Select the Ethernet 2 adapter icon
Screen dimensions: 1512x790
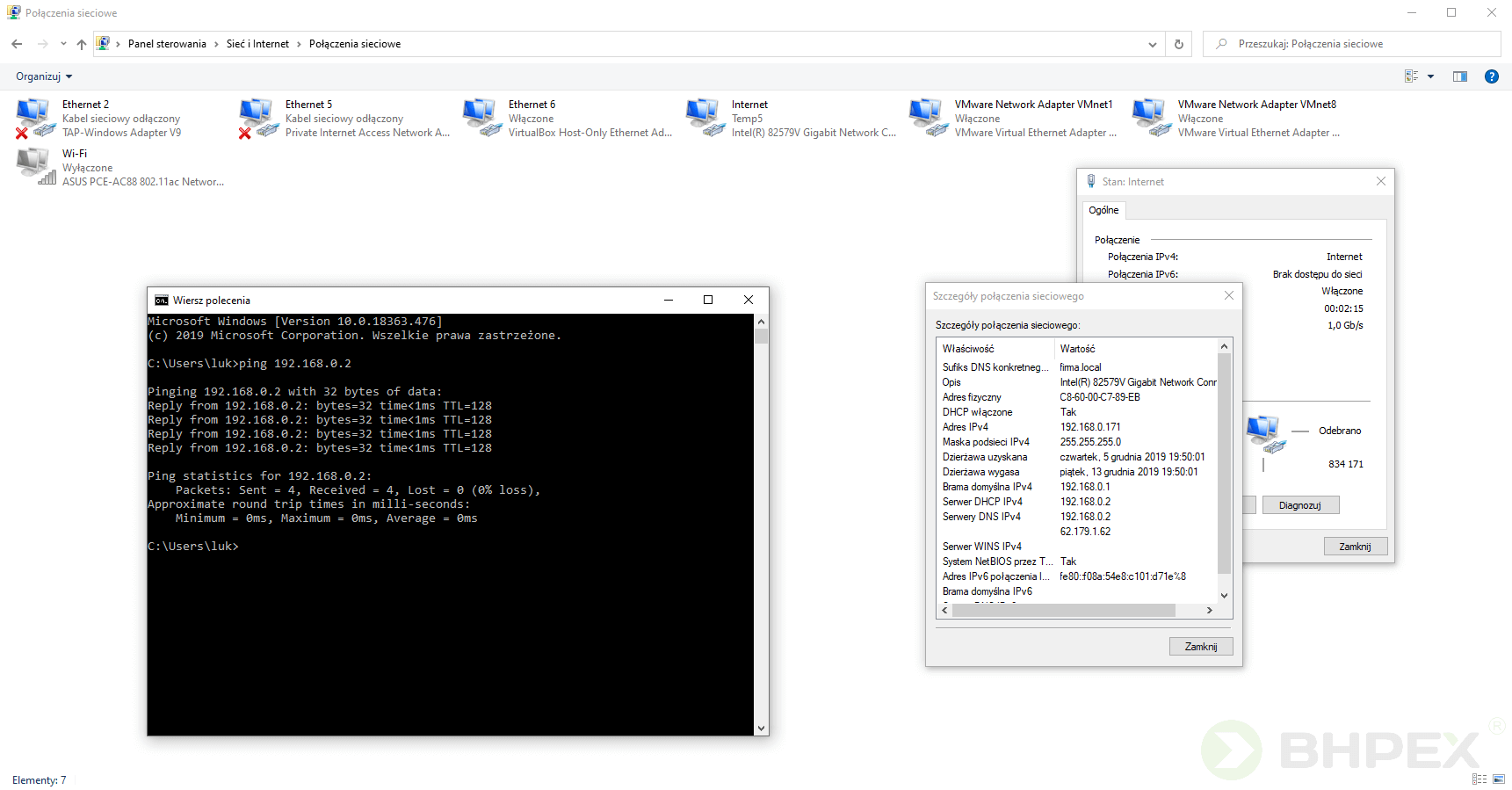35,118
